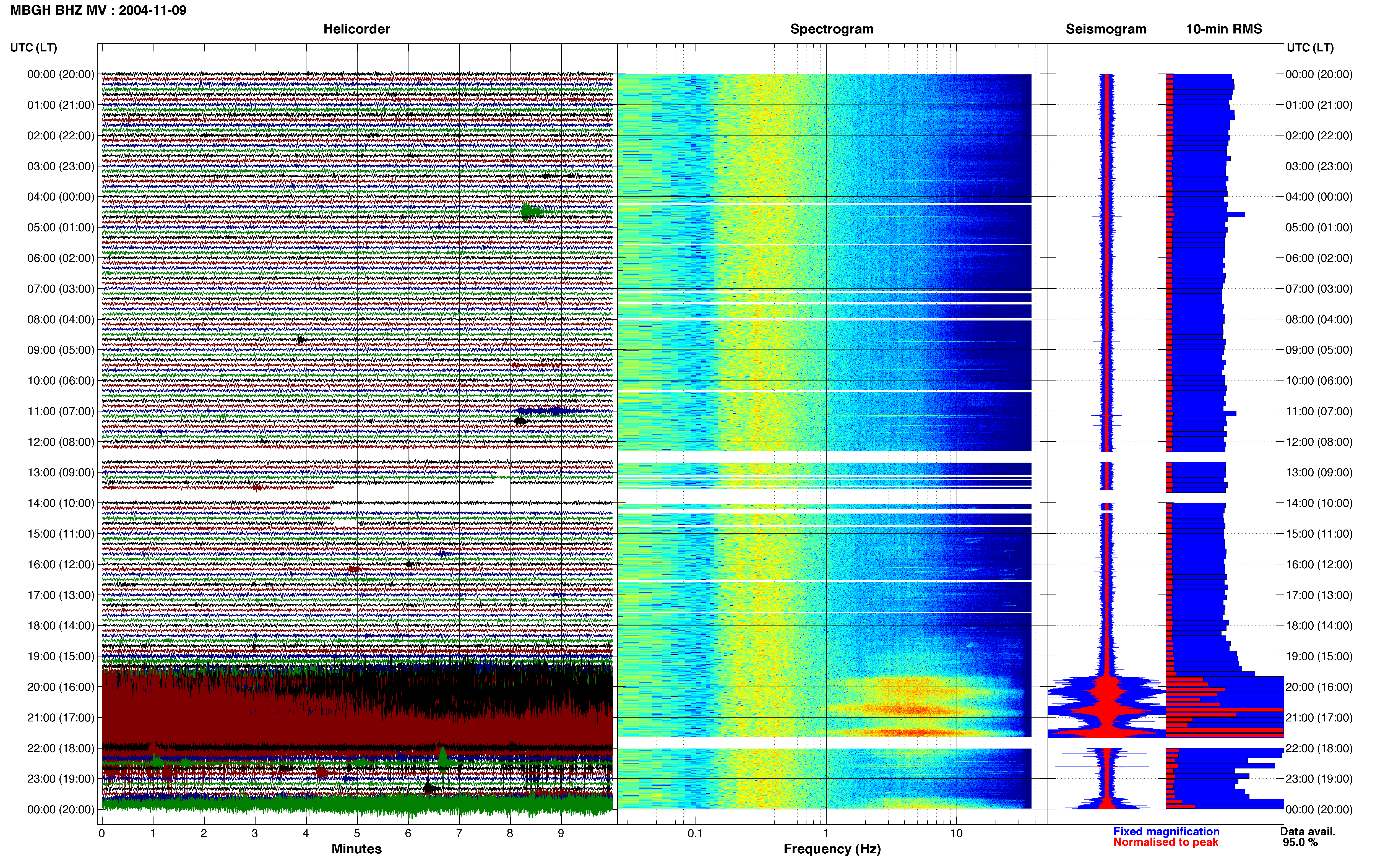
Task: Click the right '19:00 (15:00)' time label
Action: pos(1319,656)
